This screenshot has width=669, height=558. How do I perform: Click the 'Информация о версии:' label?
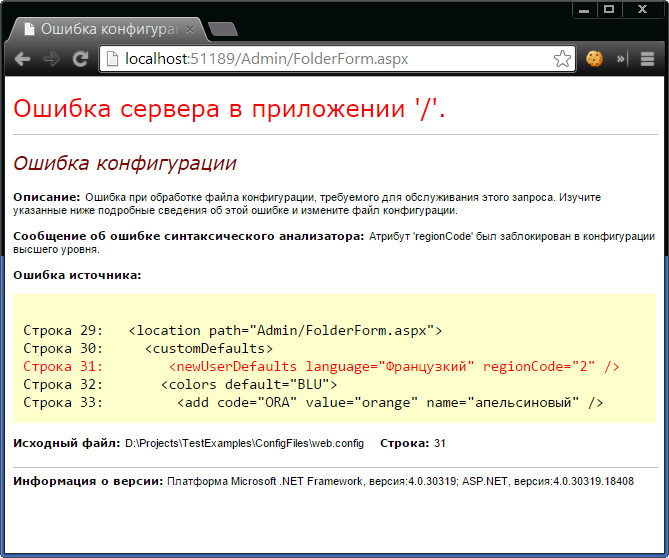click(x=88, y=481)
